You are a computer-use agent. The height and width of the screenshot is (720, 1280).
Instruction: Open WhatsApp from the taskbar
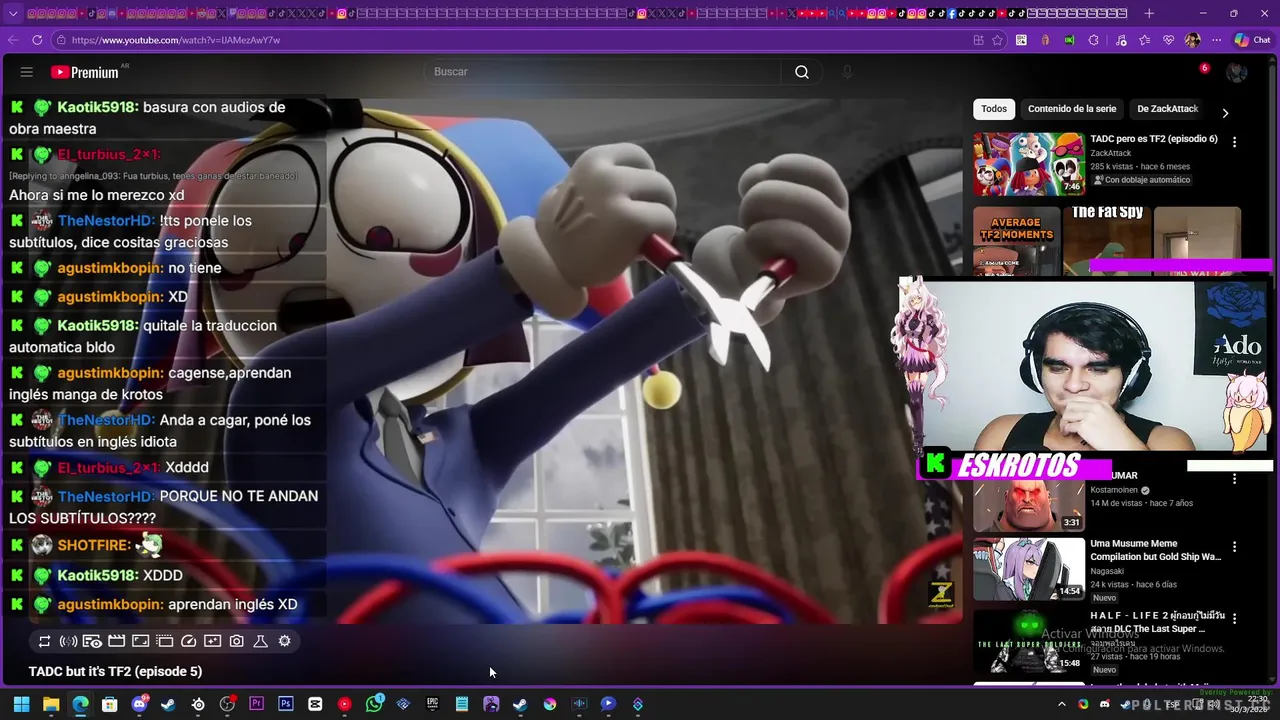coord(374,704)
